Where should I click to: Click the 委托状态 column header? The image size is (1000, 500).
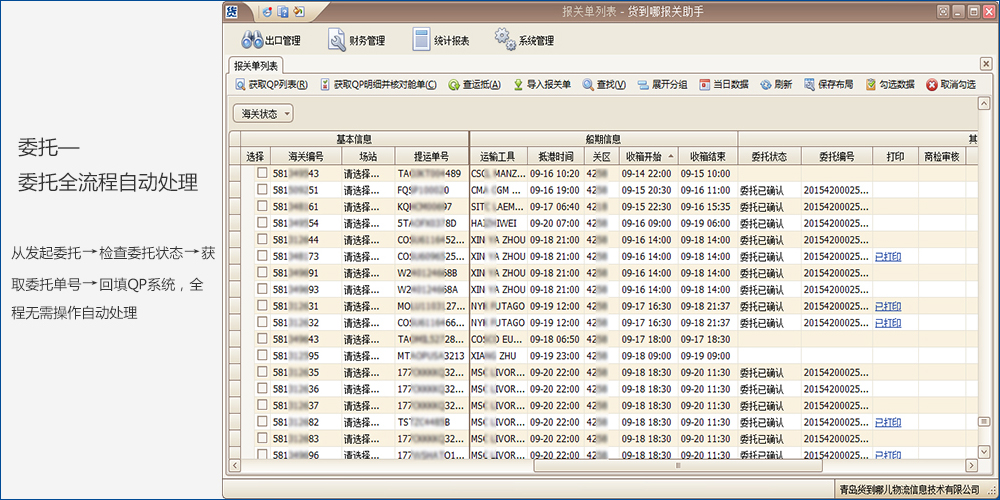click(769, 156)
